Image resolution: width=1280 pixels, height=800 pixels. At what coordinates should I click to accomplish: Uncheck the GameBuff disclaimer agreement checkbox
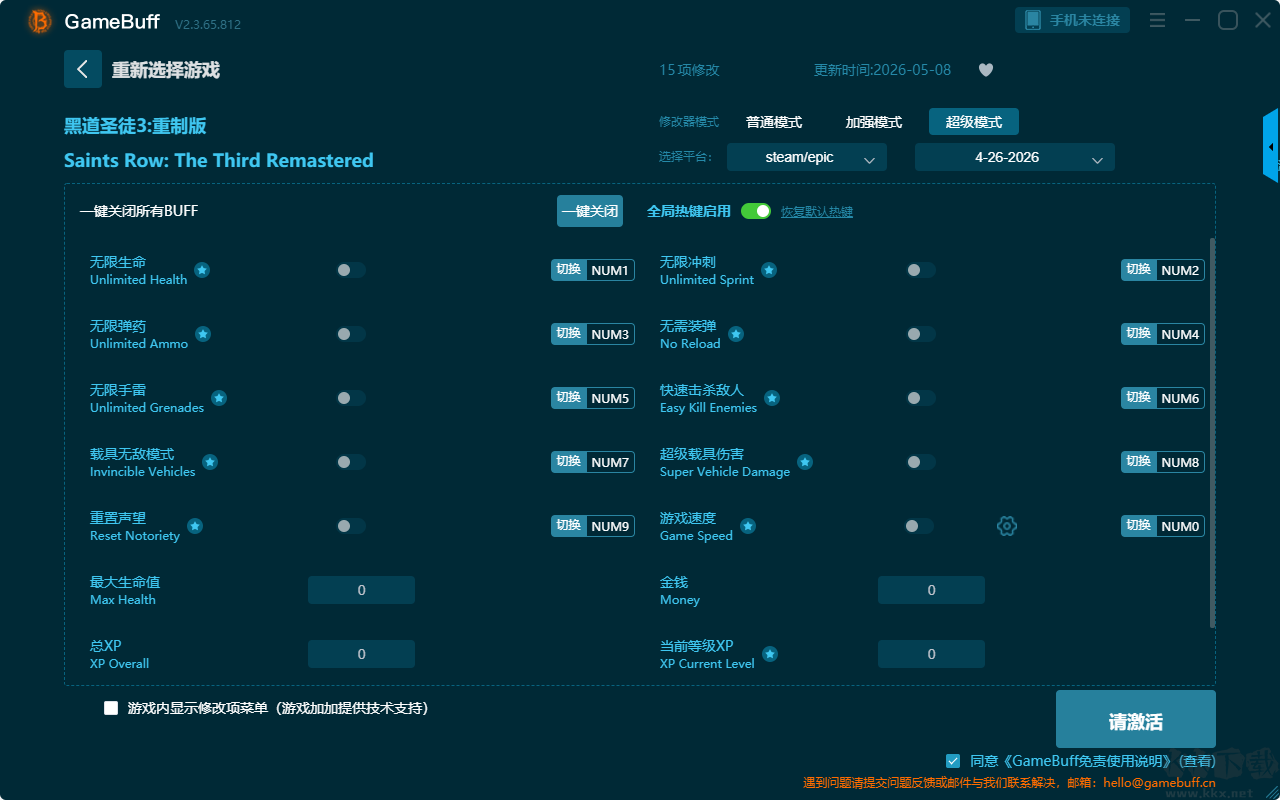coord(953,761)
